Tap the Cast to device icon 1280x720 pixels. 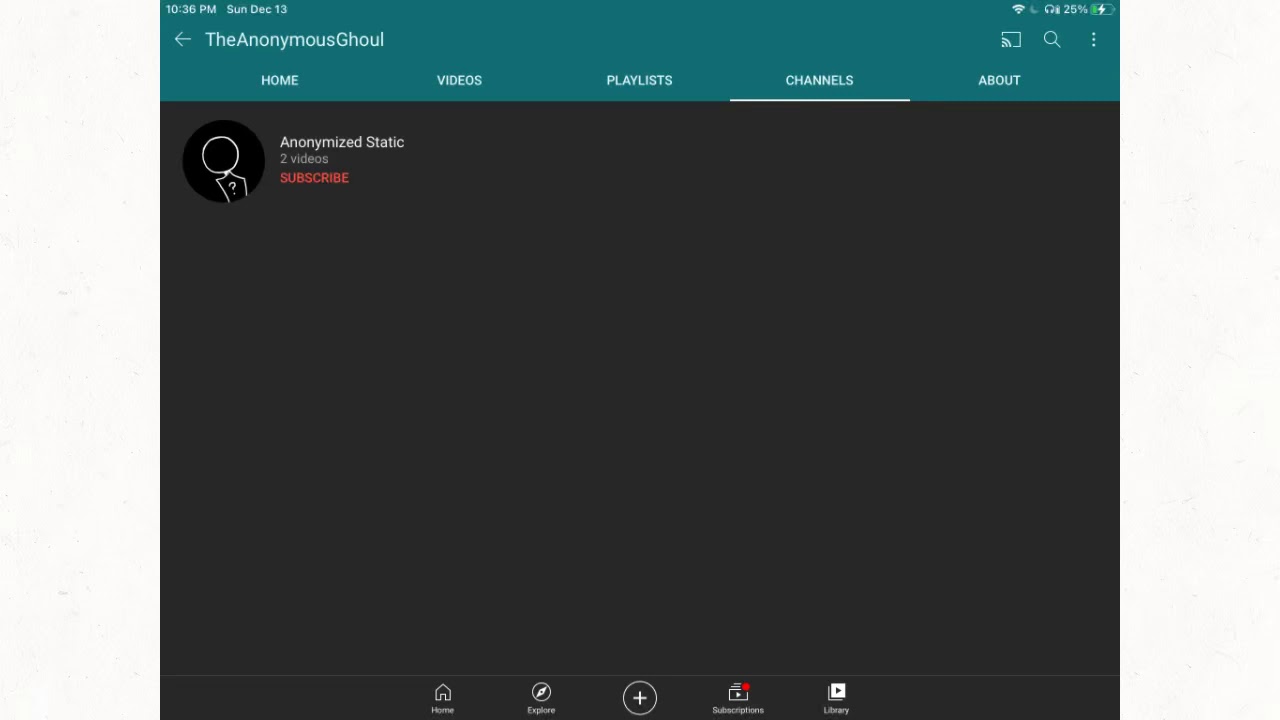click(x=1011, y=40)
